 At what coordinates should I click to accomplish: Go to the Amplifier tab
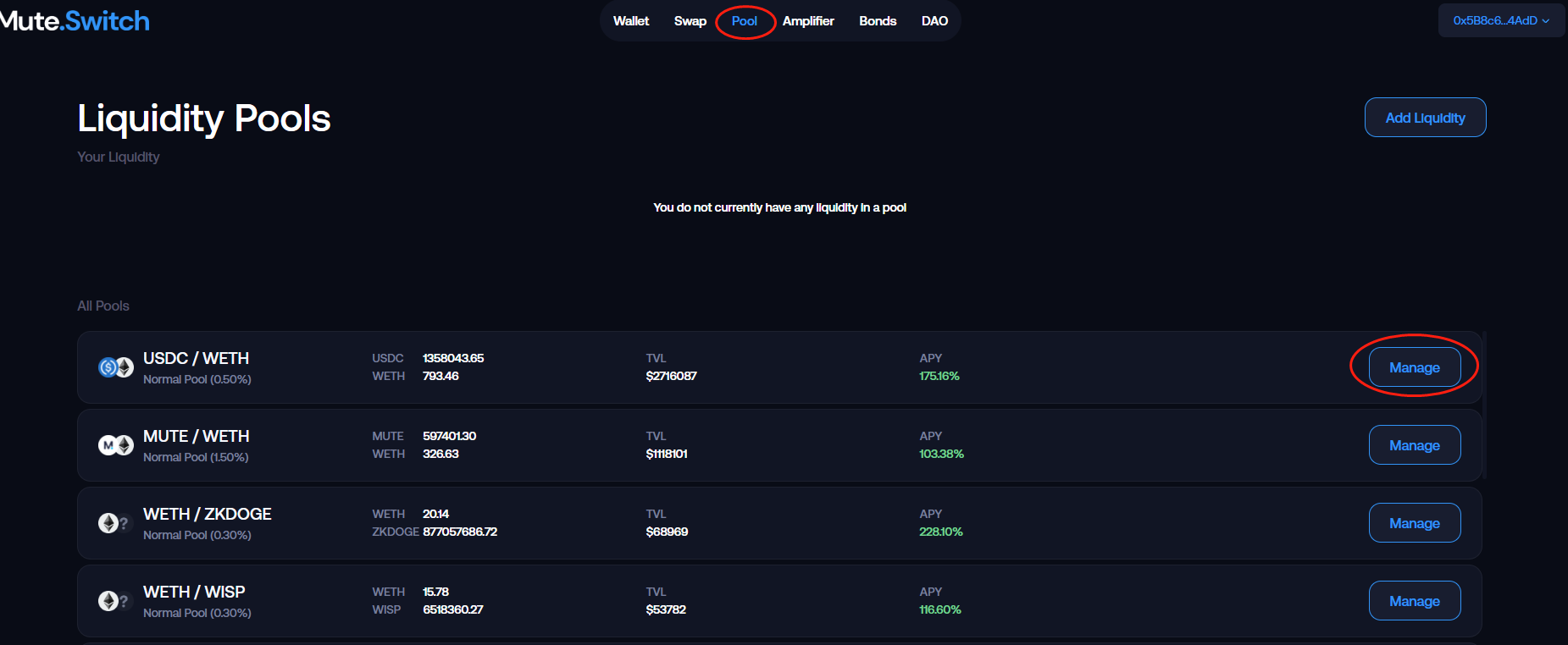coord(808,21)
